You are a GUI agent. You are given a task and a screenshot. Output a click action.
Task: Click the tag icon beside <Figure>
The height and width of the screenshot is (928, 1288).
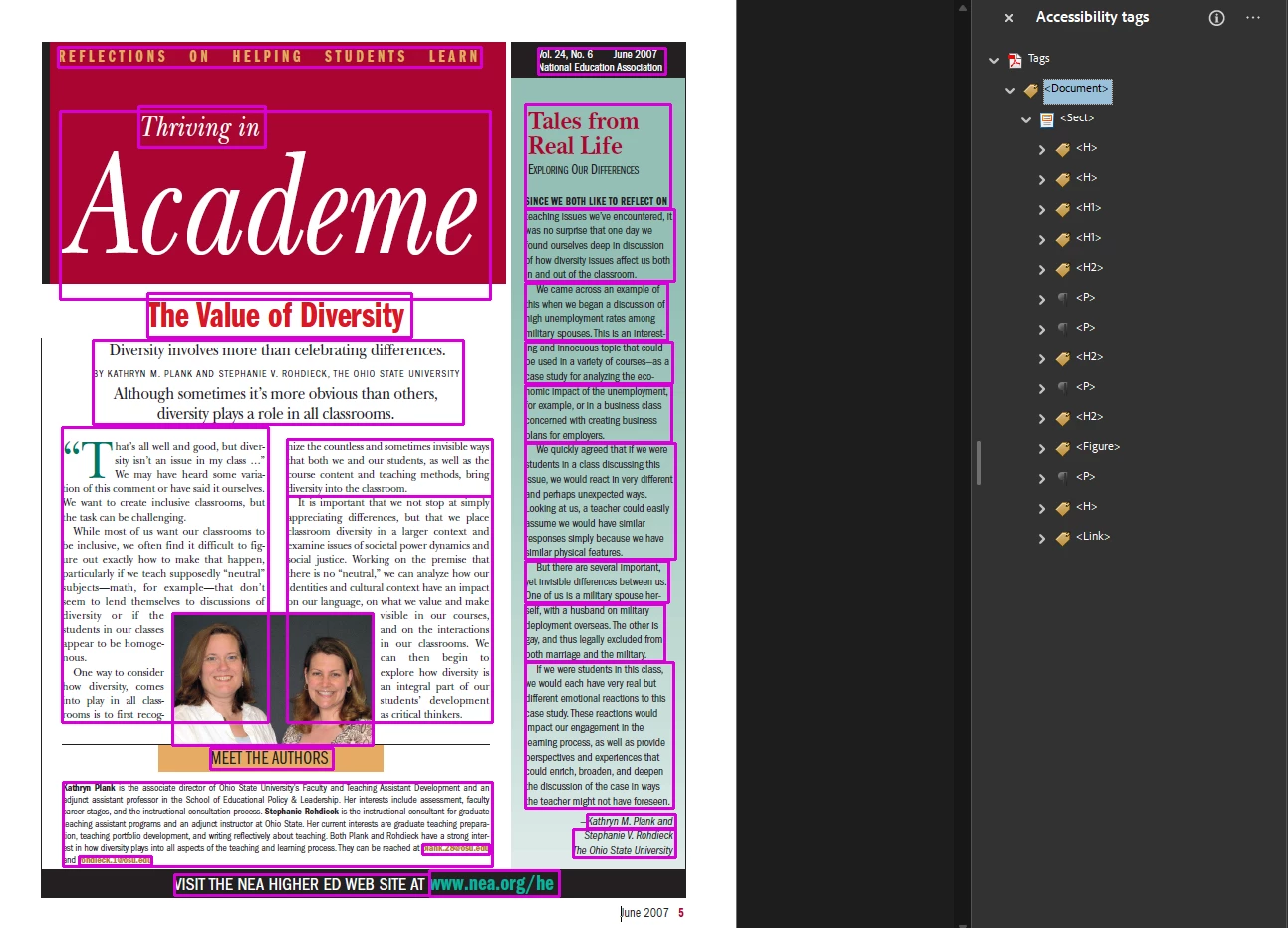pyautogui.click(x=1063, y=448)
